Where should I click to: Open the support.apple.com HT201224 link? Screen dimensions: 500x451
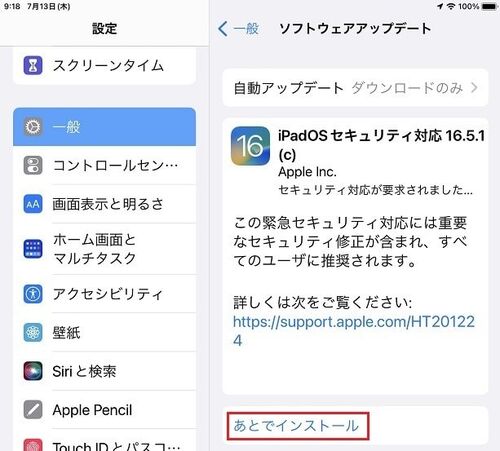click(x=354, y=331)
